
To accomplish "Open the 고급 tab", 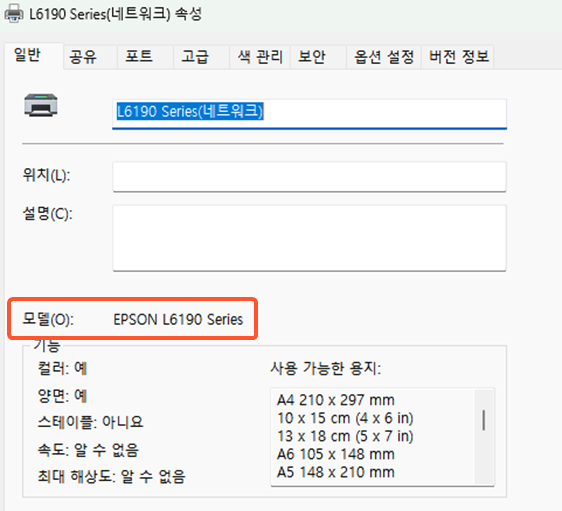I will coord(195,57).
